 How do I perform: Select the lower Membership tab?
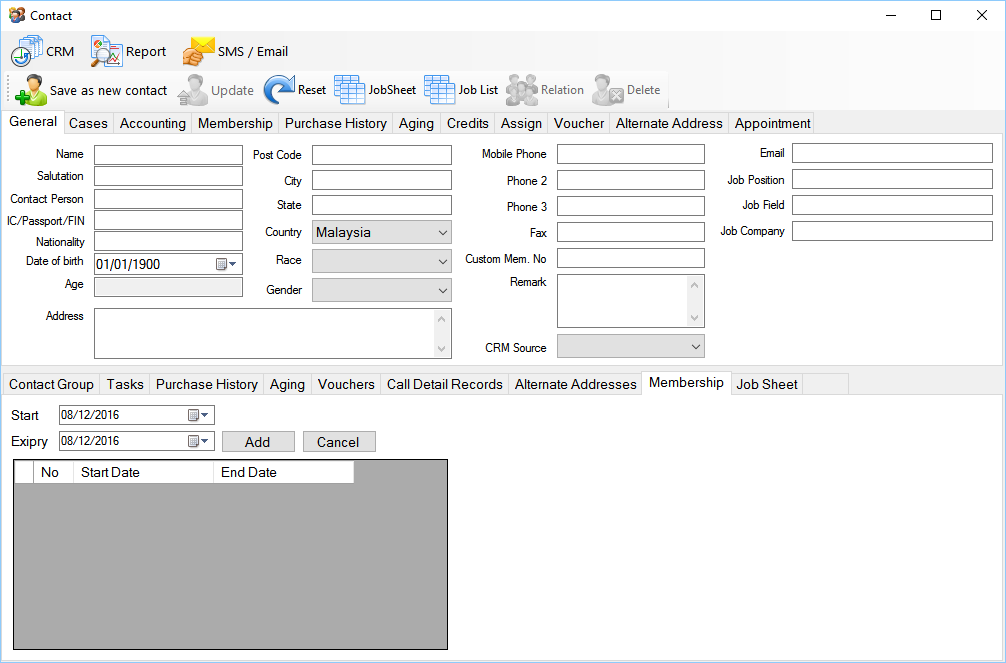[x=686, y=383]
